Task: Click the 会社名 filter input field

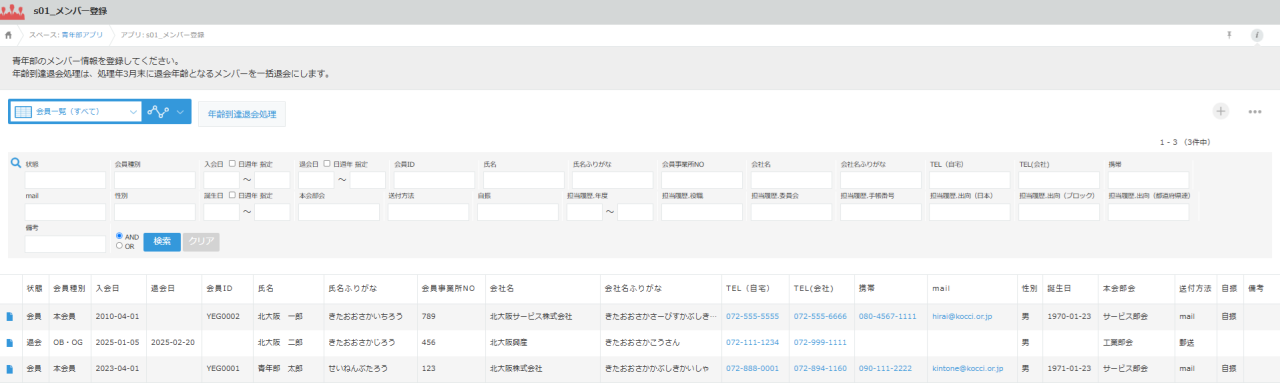Action: (x=791, y=180)
